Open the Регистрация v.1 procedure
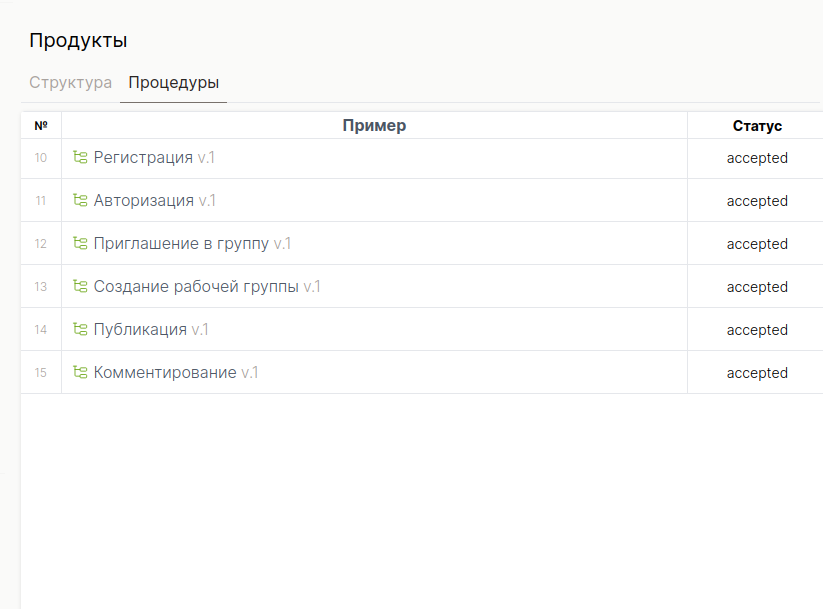Viewport: 823px width, 609px height. 154,158
